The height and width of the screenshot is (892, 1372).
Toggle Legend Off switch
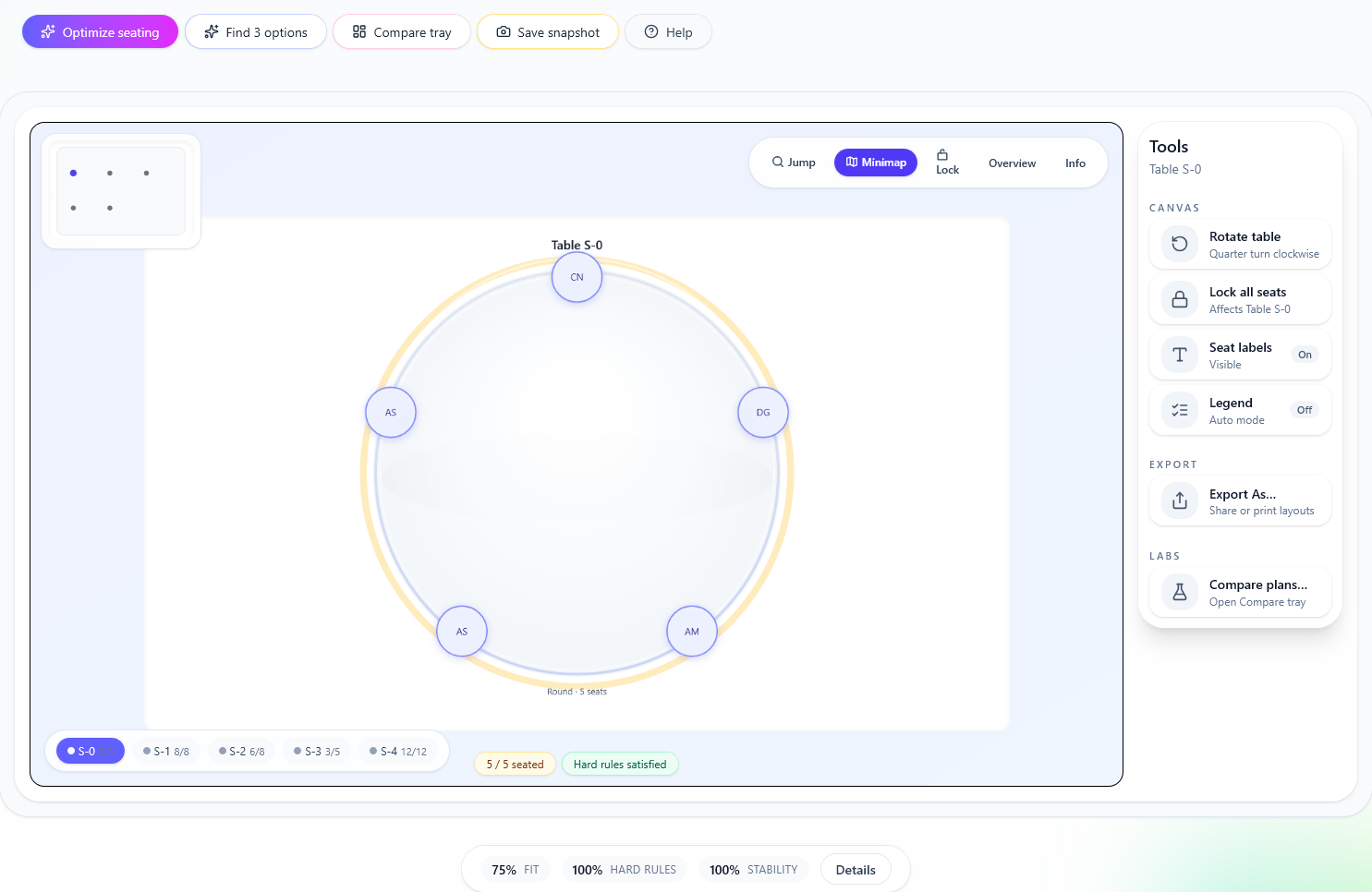click(x=1305, y=410)
